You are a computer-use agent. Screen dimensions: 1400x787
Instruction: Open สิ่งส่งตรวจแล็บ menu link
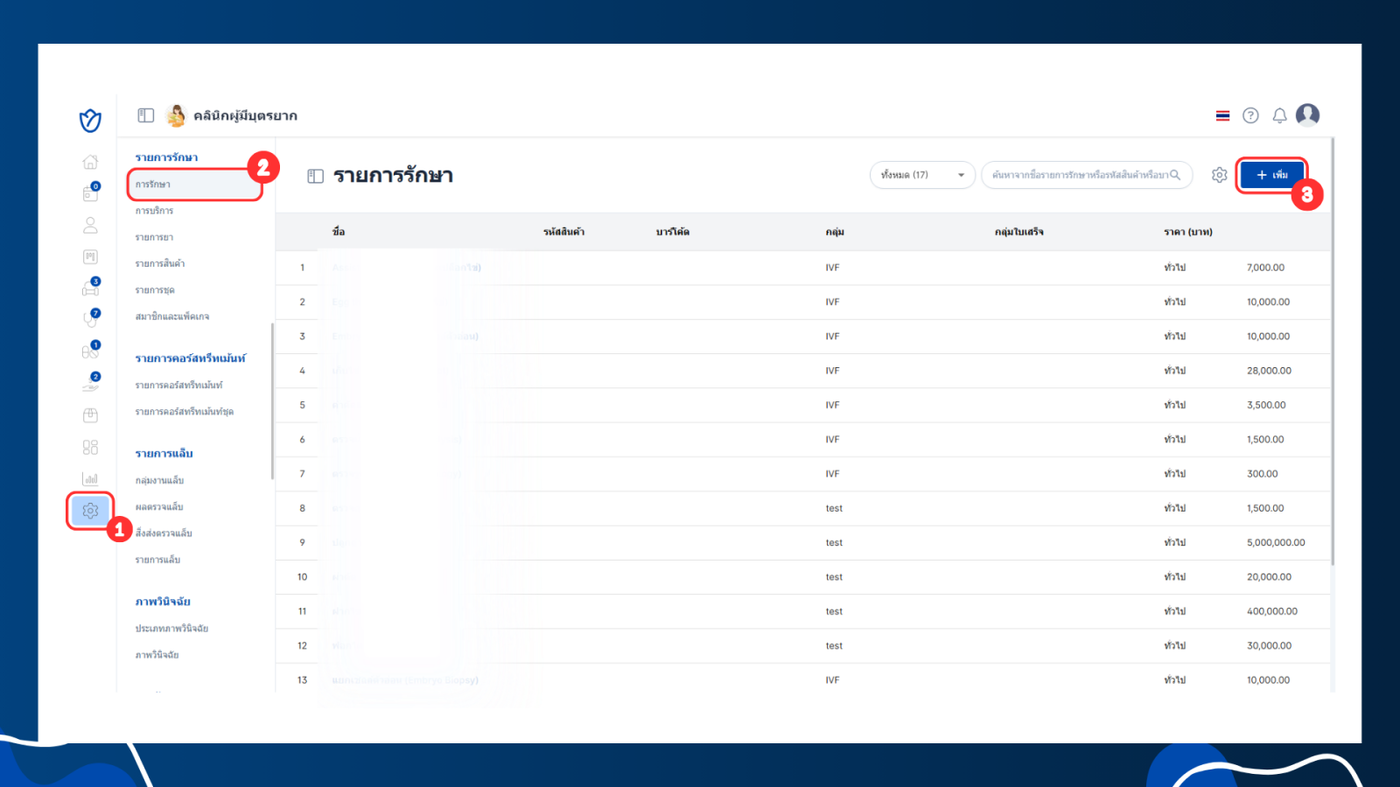tap(164, 533)
